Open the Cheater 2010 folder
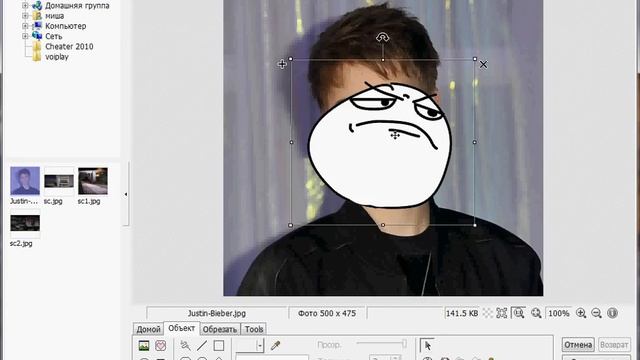 [69, 47]
